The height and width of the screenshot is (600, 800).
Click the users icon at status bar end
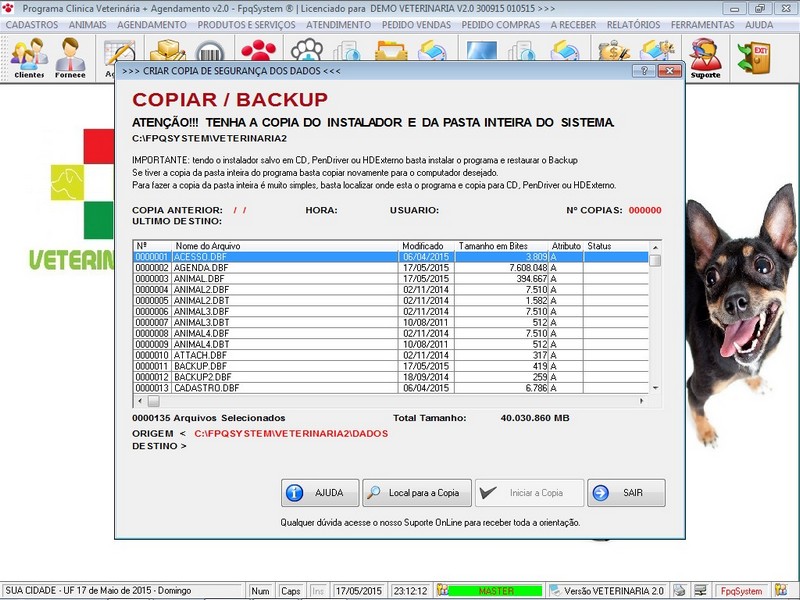tap(781, 590)
